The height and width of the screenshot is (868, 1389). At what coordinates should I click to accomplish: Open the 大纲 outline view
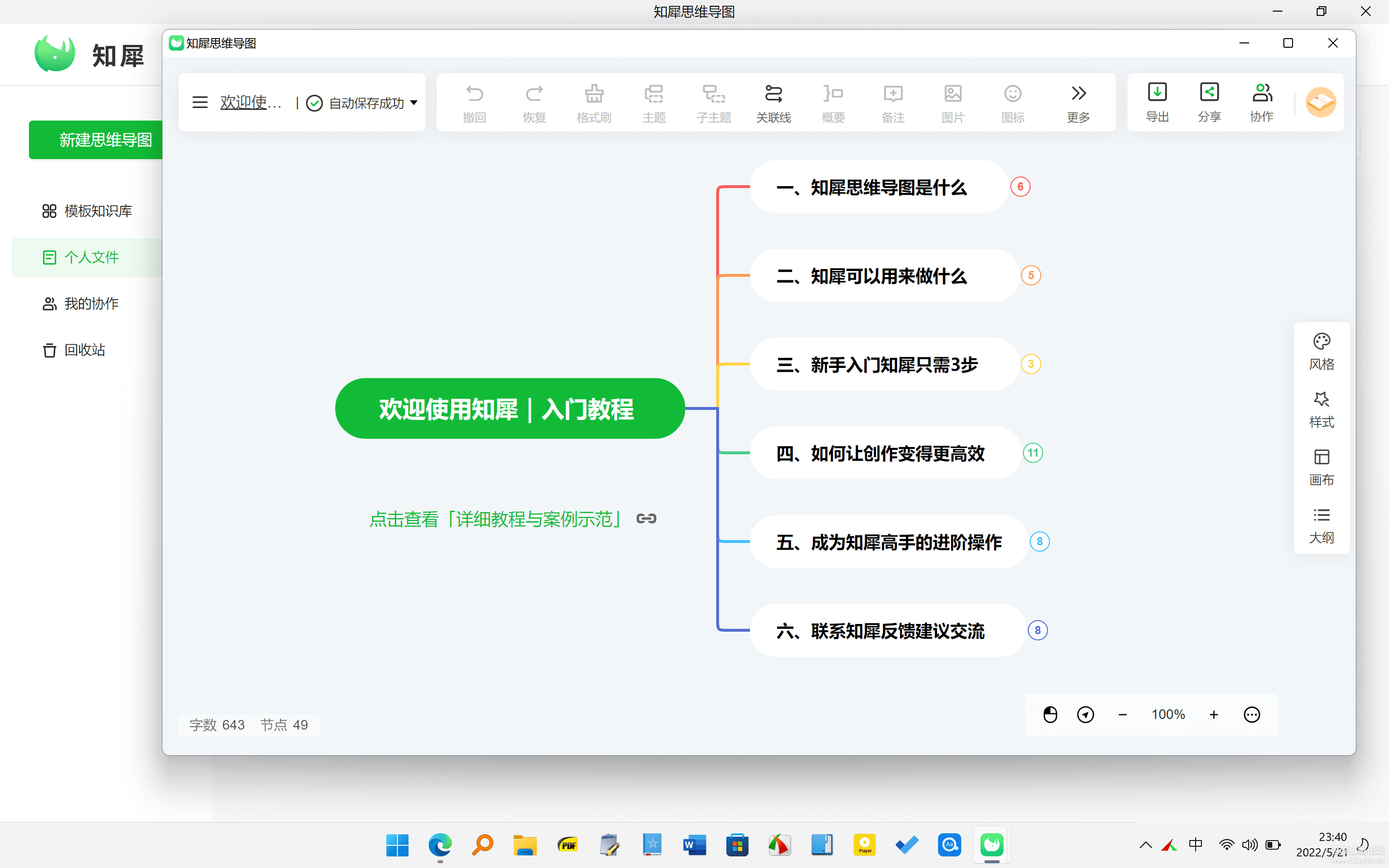pyautogui.click(x=1321, y=526)
